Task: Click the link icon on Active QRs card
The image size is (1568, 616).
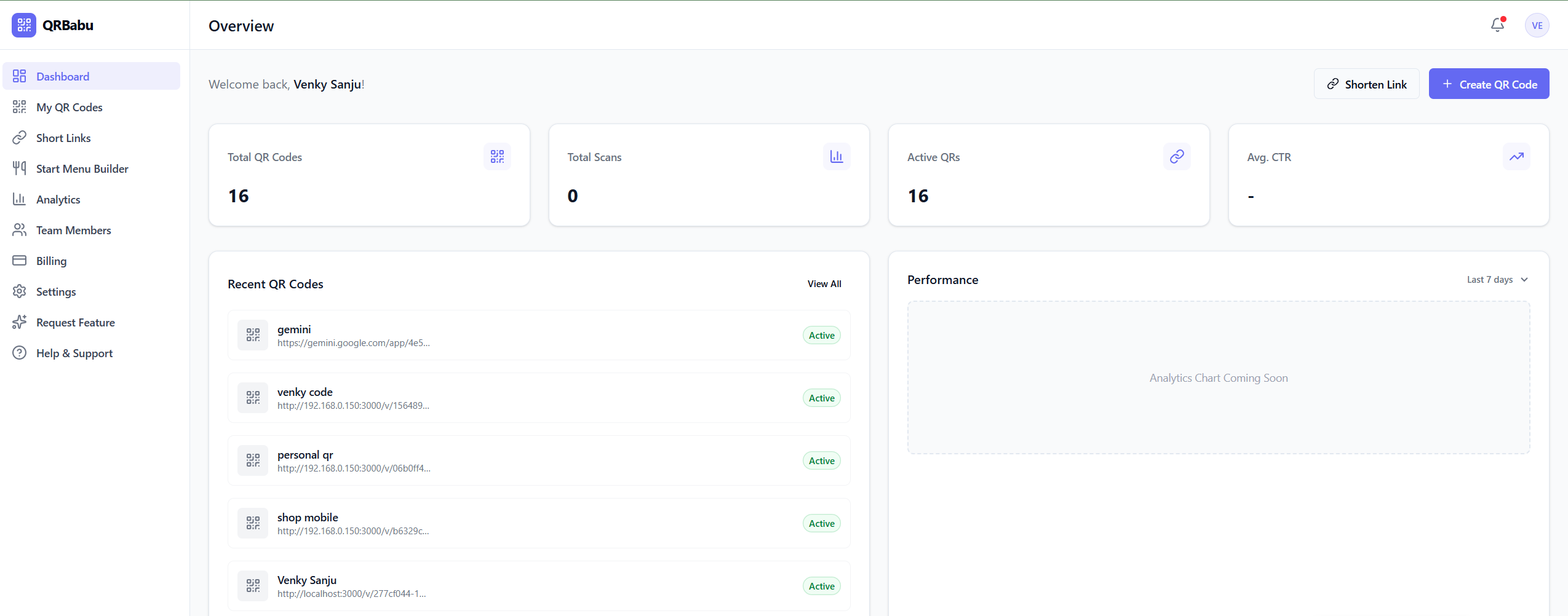Action: (1176, 156)
